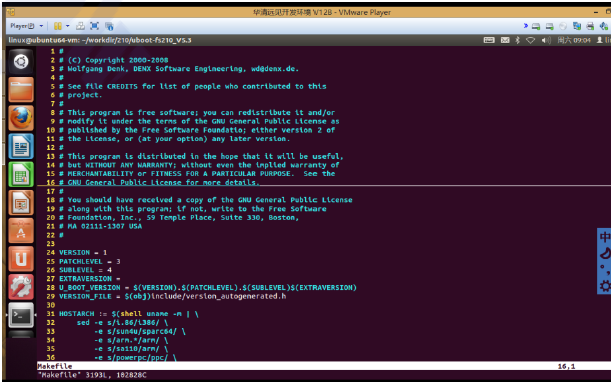Open System Settings from the launcher

tap(21, 286)
